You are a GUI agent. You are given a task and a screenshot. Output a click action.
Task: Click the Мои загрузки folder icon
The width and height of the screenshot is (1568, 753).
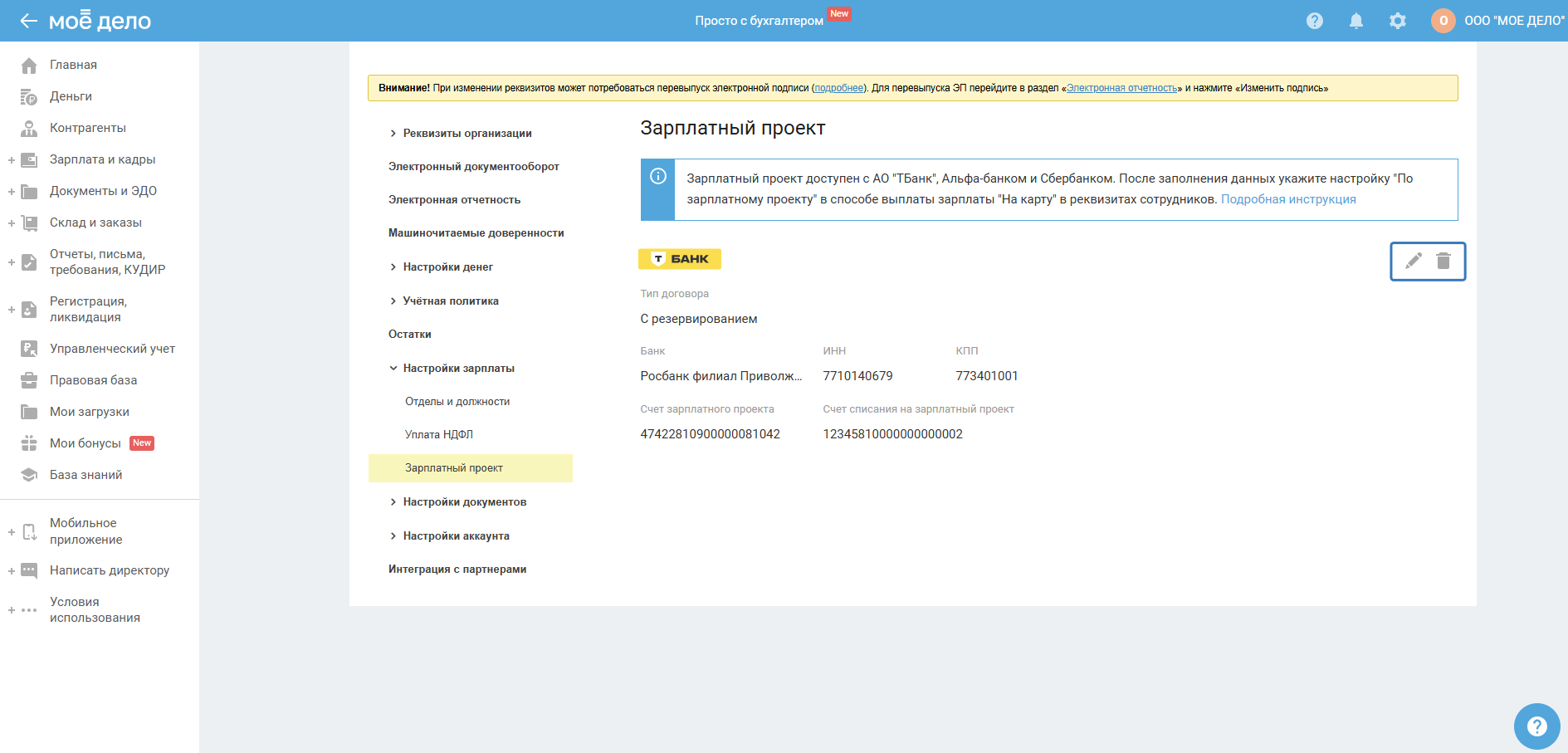(29, 412)
